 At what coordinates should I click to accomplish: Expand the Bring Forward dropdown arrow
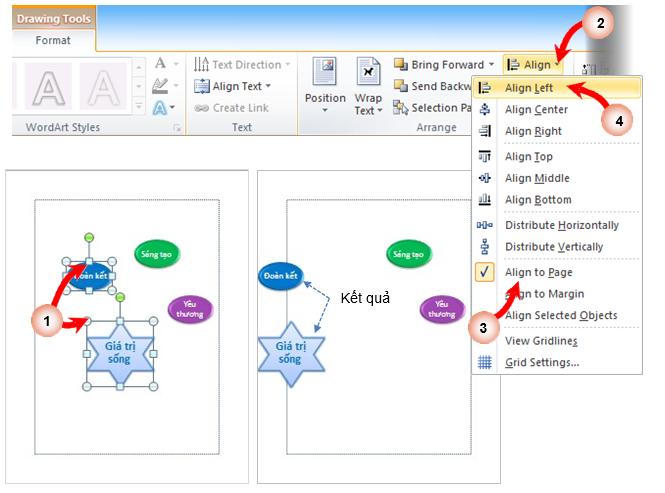coord(491,65)
